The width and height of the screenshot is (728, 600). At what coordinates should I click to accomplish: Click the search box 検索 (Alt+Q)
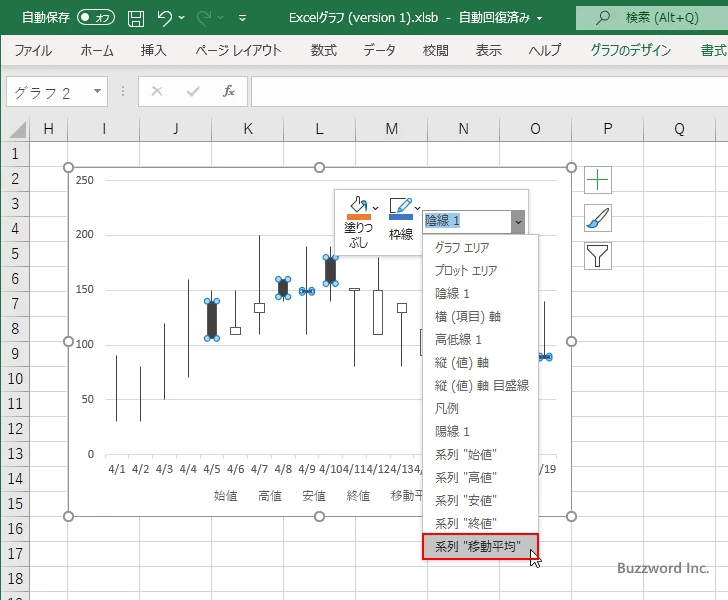pyautogui.click(x=651, y=18)
